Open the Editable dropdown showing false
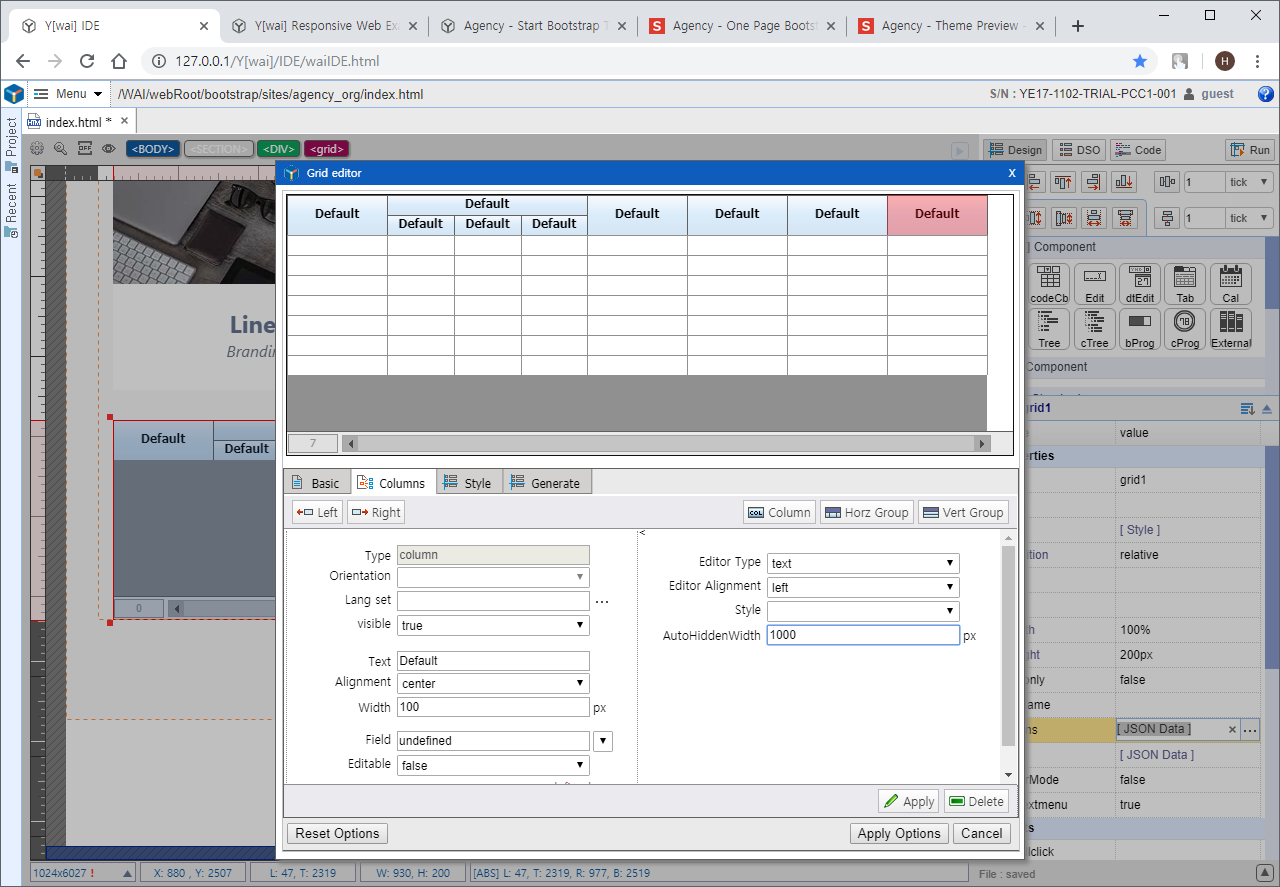This screenshot has width=1280, height=887. coord(493,765)
